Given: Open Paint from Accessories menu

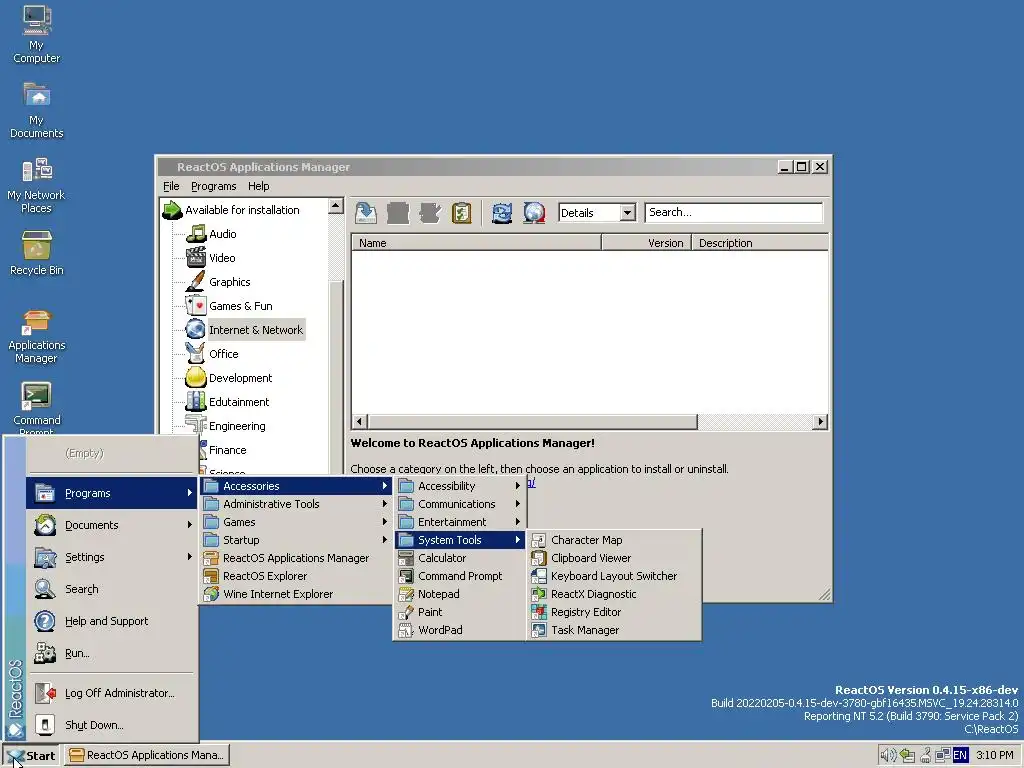Looking at the screenshot, I should coord(460,612).
